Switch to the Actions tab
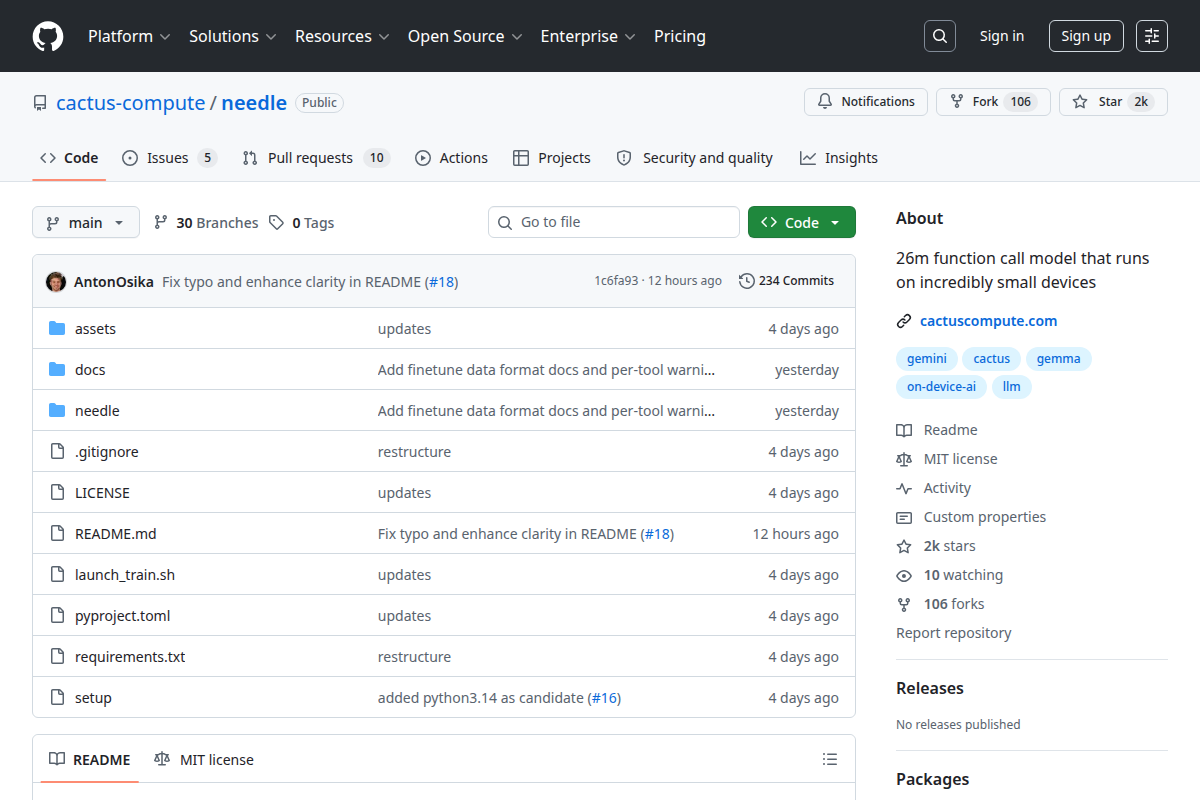 coord(451,158)
